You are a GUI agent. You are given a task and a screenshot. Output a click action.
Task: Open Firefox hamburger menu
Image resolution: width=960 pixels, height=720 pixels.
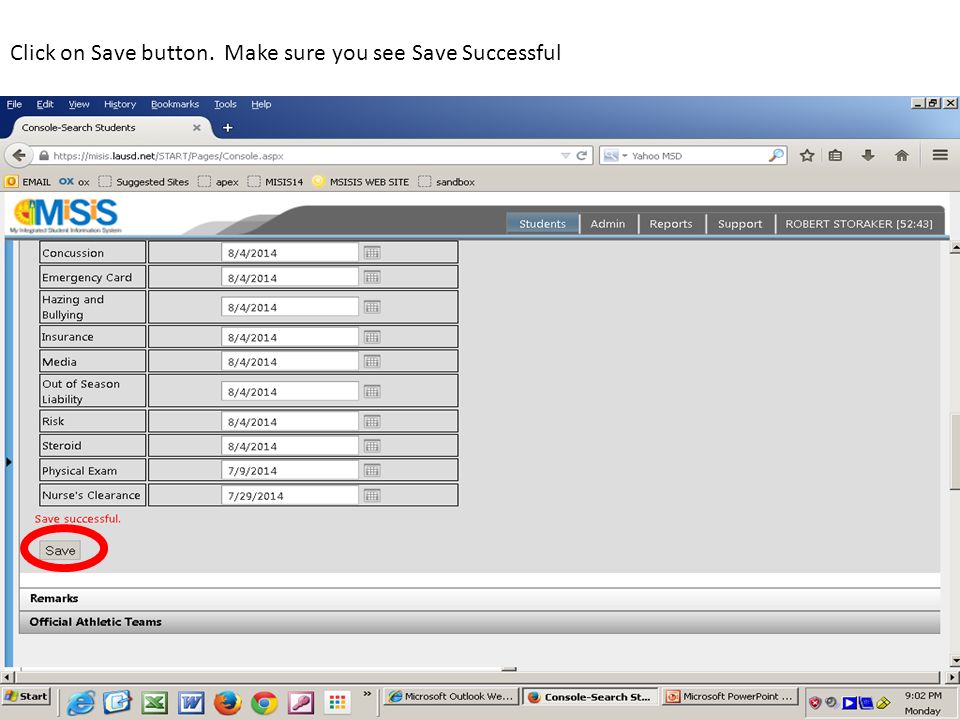[940, 155]
